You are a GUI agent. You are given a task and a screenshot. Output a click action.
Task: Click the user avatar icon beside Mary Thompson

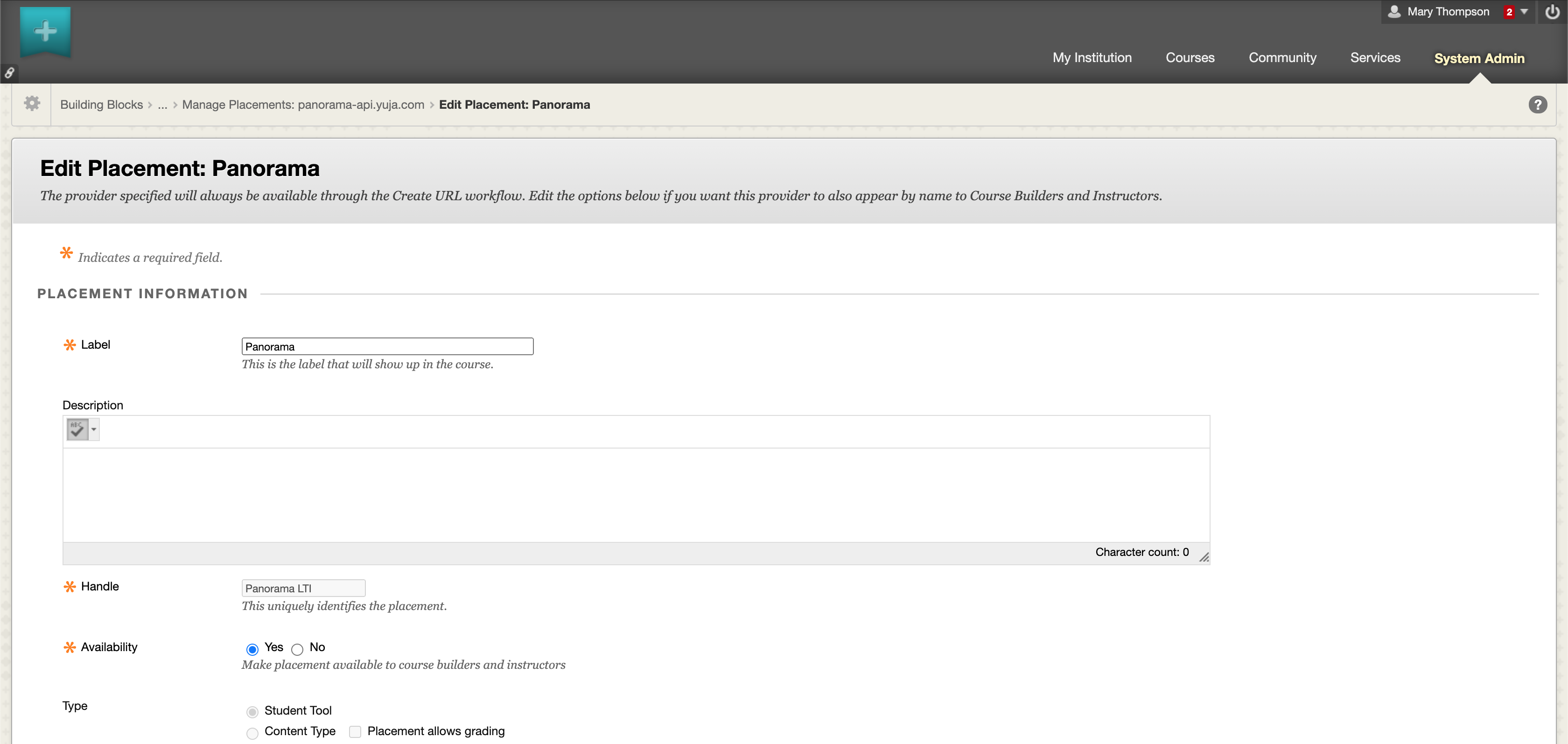coord(1394,11)
